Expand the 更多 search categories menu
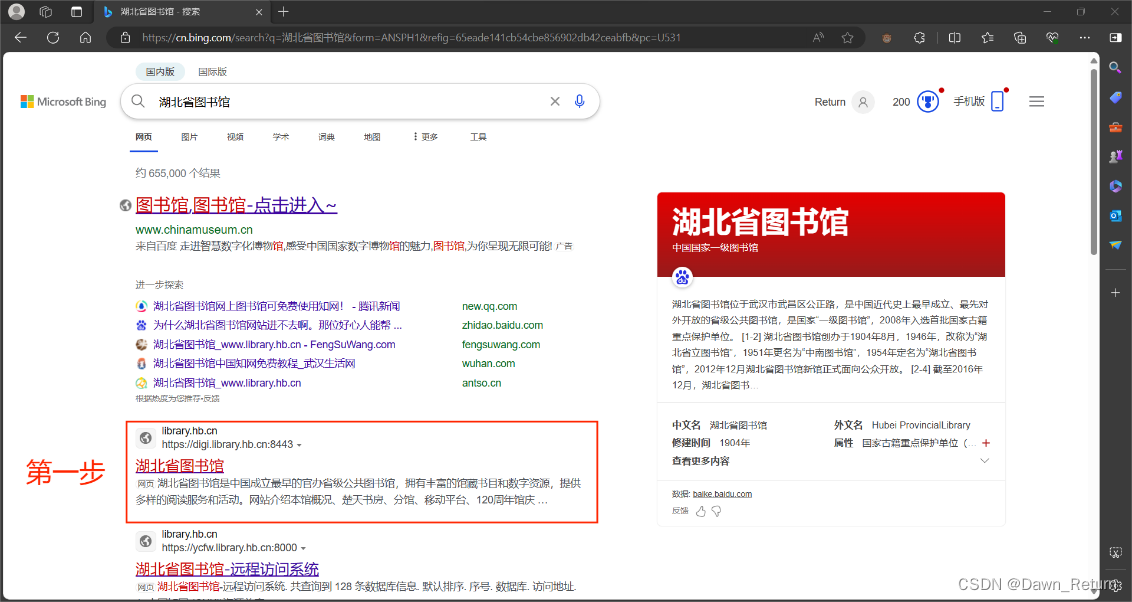 425,136
